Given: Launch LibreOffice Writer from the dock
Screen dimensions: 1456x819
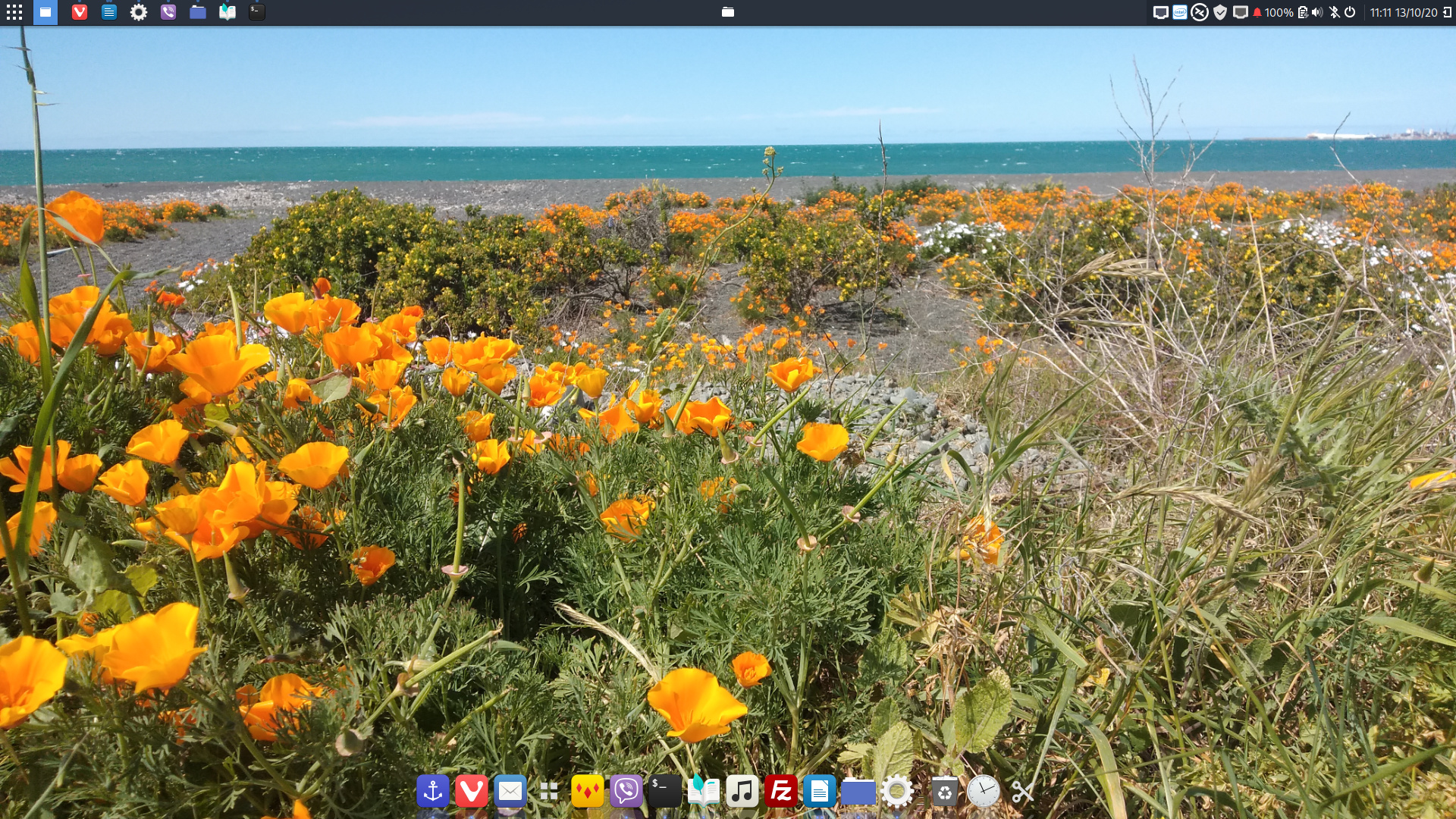Looking at the screenshot, I should tap(820, 792).
